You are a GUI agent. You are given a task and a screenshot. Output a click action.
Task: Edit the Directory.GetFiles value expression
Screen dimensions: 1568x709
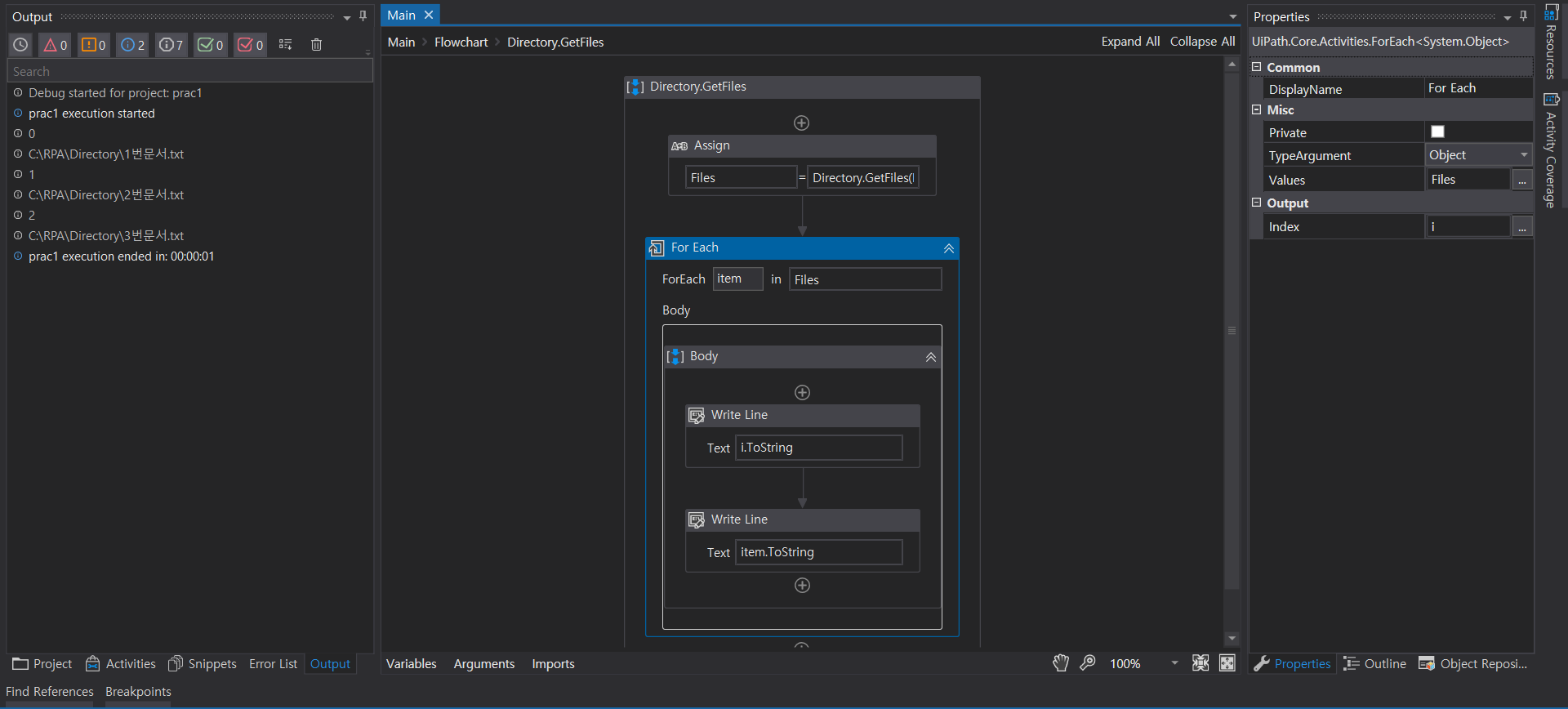point(862,177)
